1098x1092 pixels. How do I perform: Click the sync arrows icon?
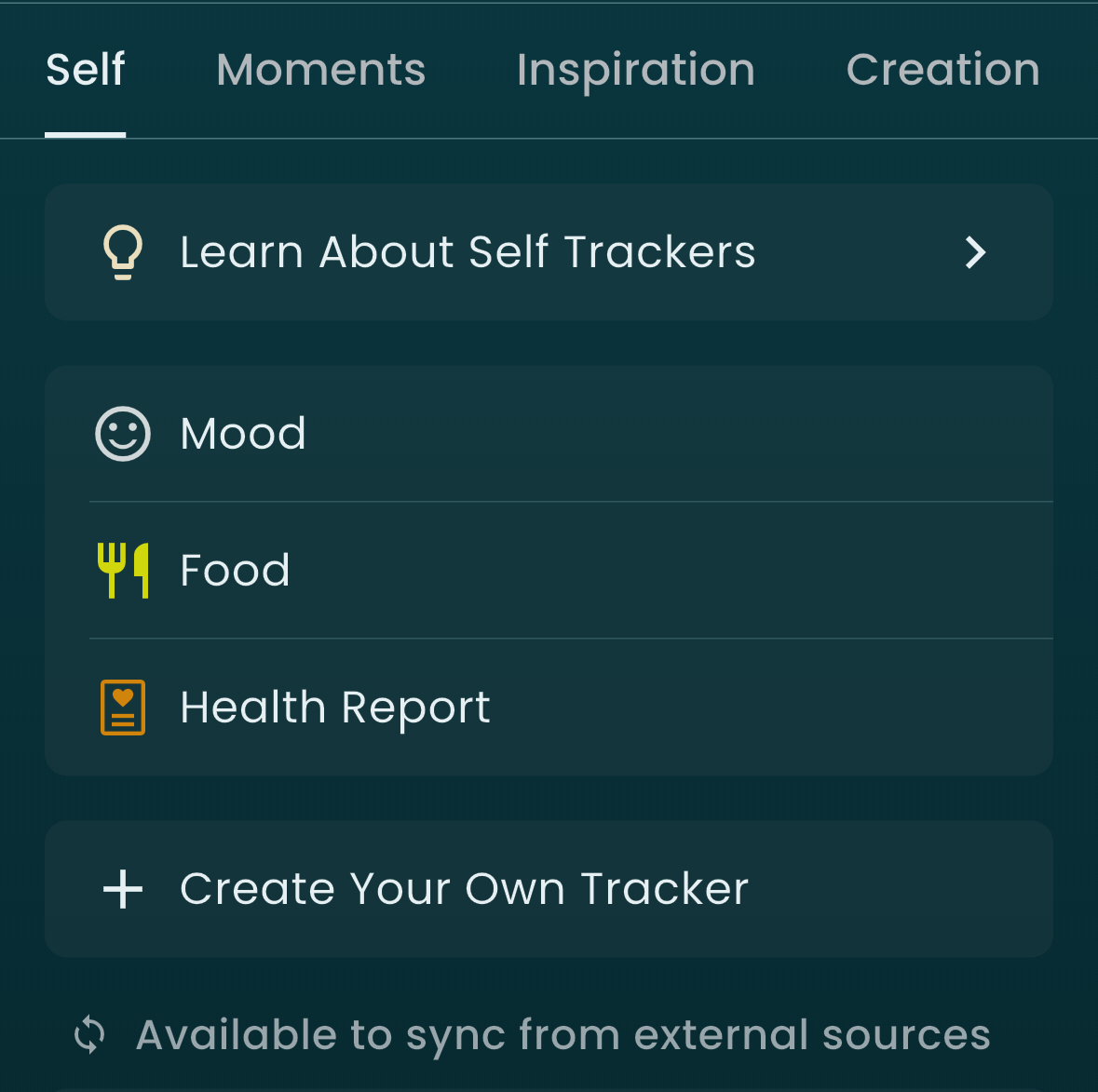click(90, 1035)
